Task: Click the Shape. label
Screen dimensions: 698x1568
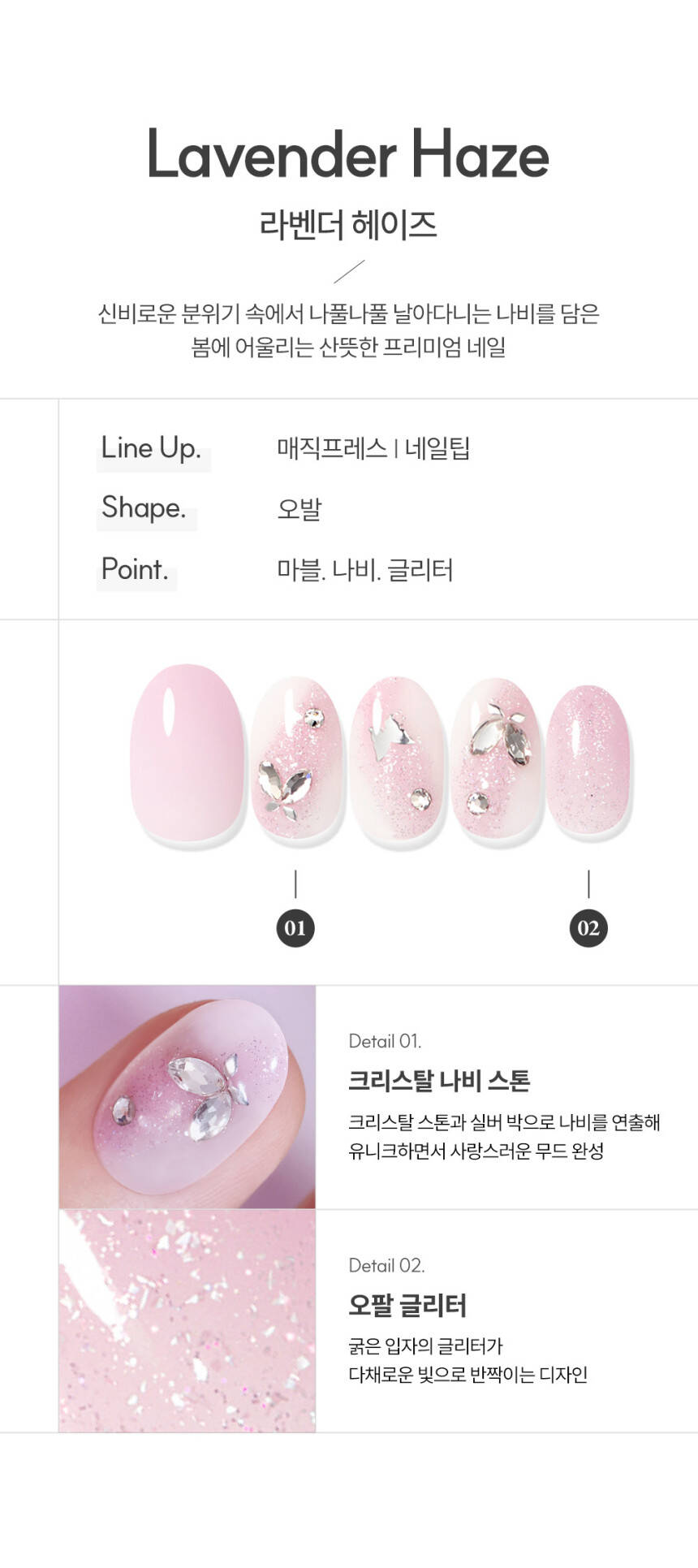Action: (144, 508)
